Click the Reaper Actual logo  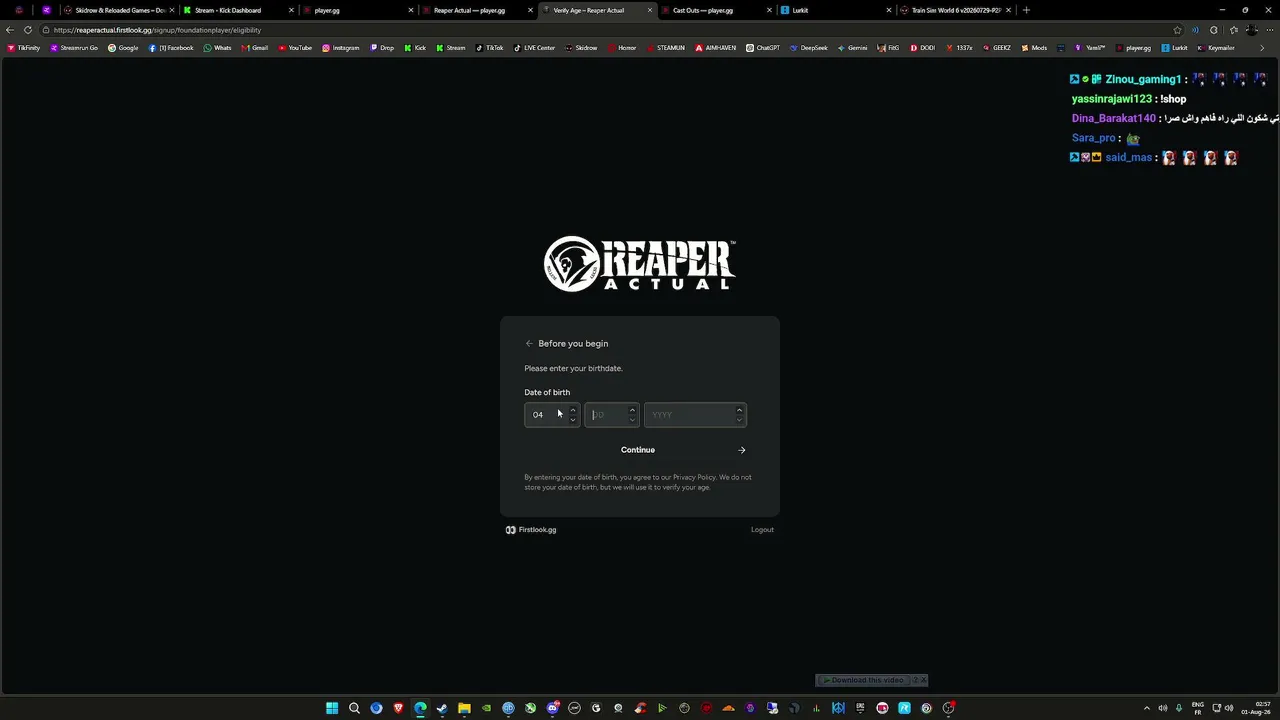click(x=640, y=264)
